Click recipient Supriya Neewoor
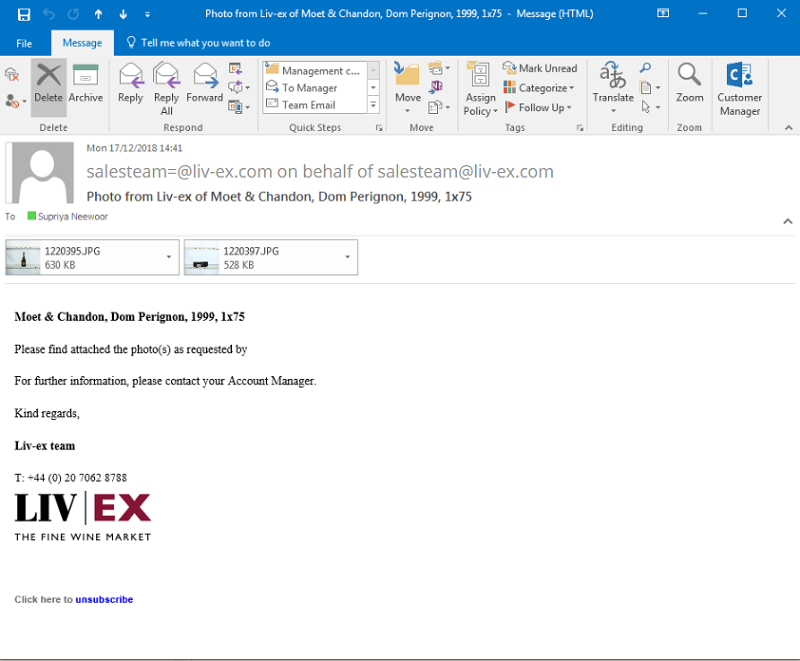The width and height of the screenshot is (800, 661). (72, 216)
